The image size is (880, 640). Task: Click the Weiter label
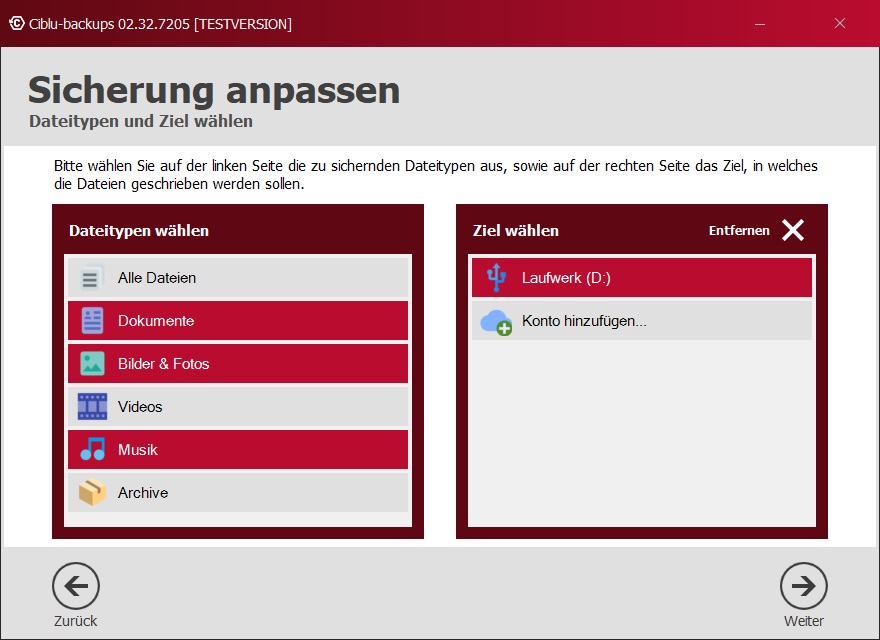click(x=804, y=621)
